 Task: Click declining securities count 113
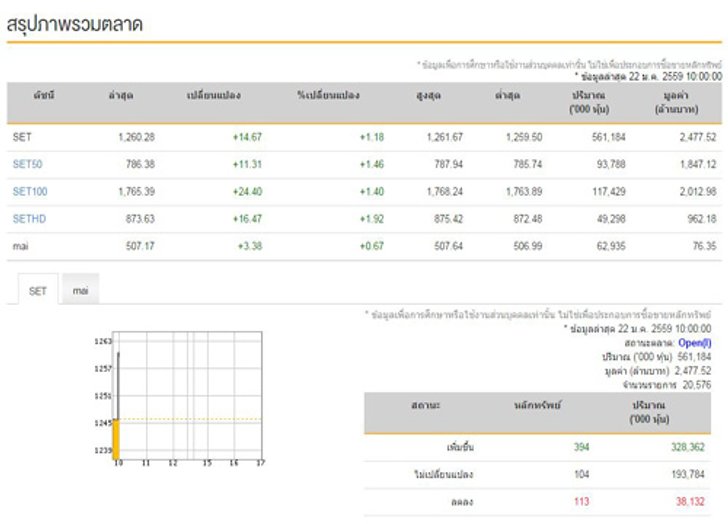pyautogui.click(x=581, y=502)
